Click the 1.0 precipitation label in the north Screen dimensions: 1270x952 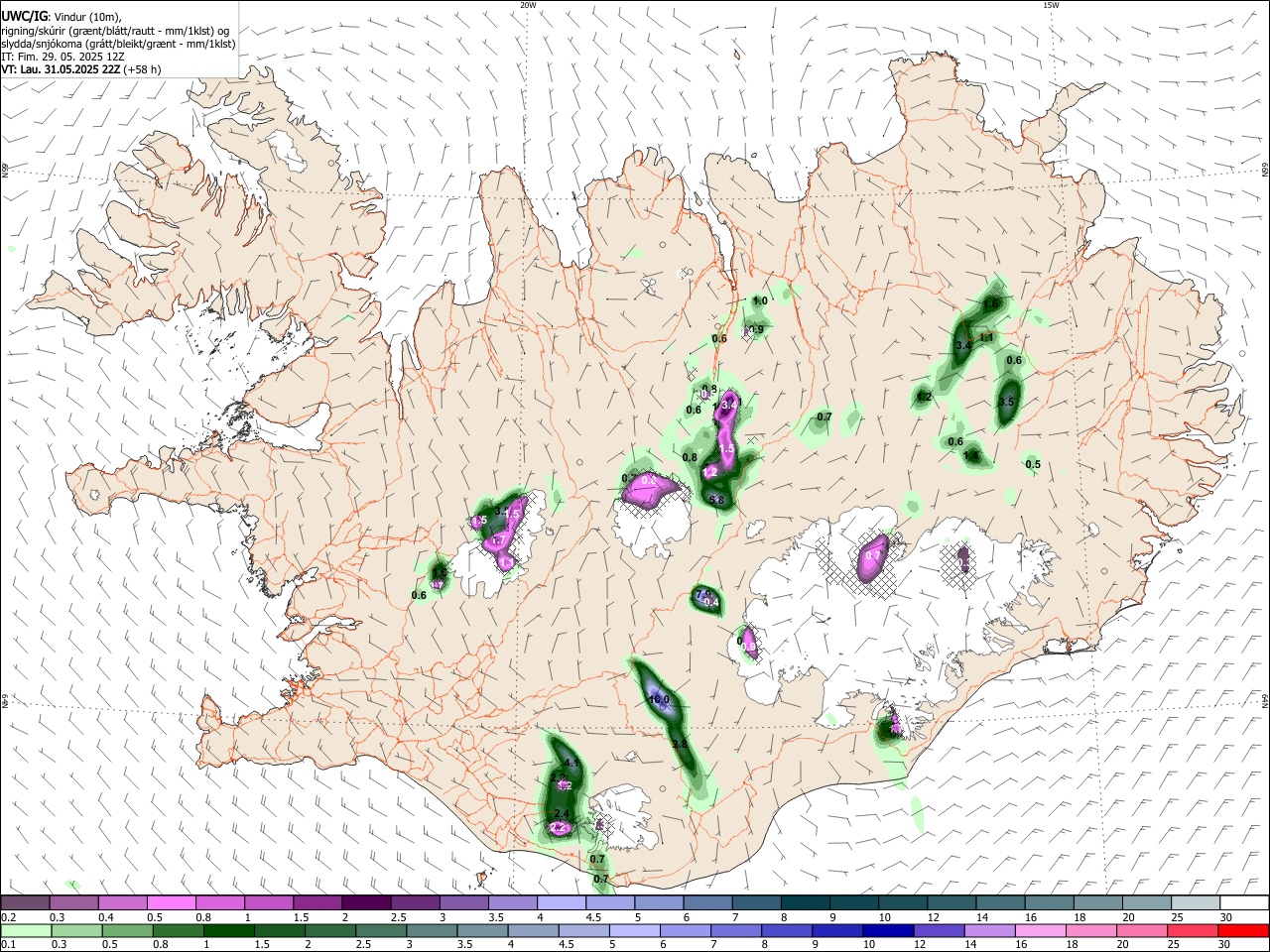[x=761, y=300]
